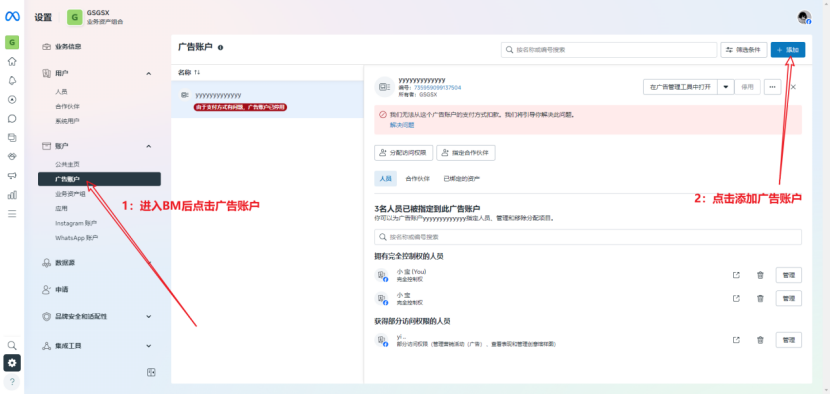Click 分配访问权限 button
830x394 pixels.
pyautogui.click(x=403, y=153)
